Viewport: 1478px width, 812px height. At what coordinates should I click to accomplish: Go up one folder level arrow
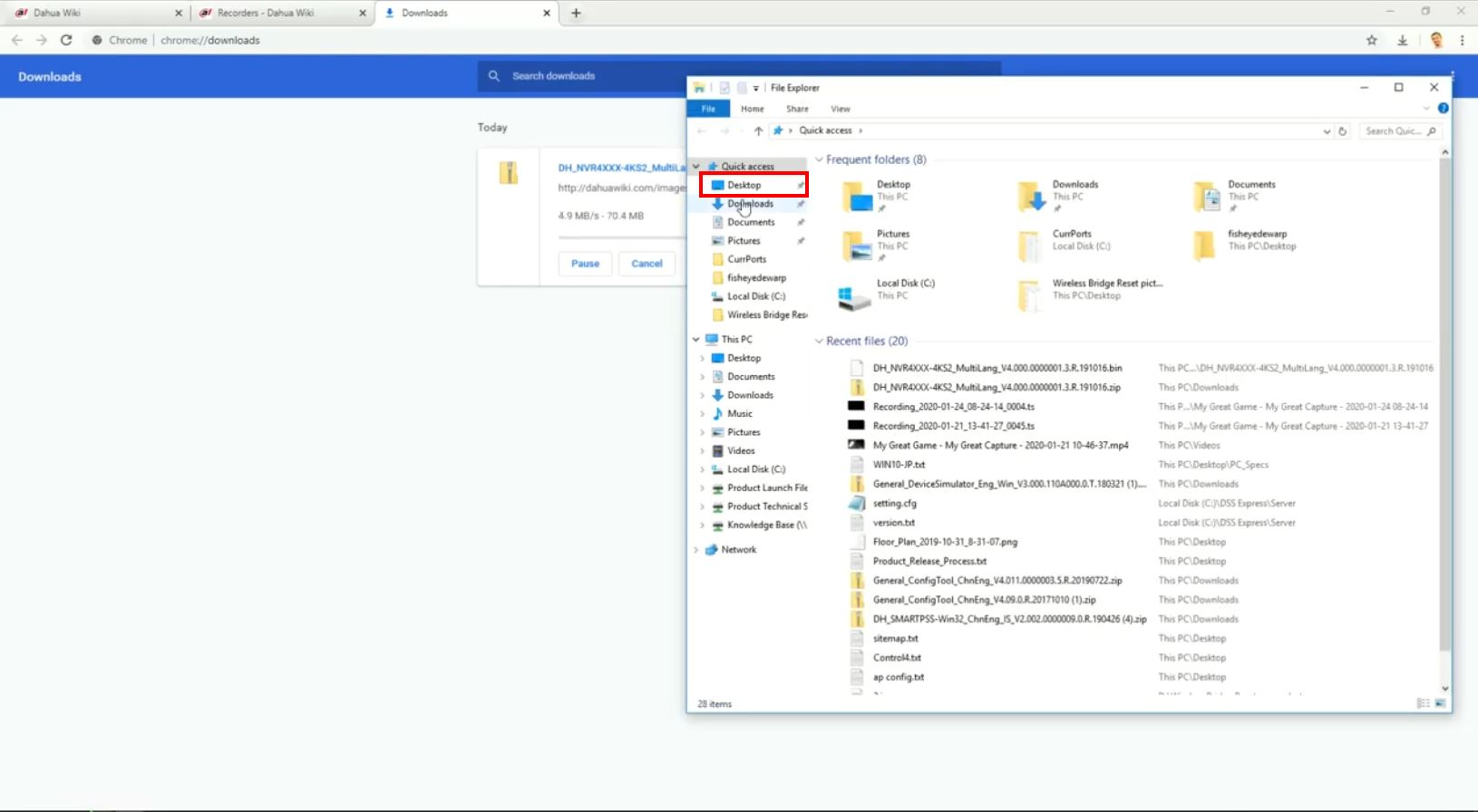(x=758, y=130)
